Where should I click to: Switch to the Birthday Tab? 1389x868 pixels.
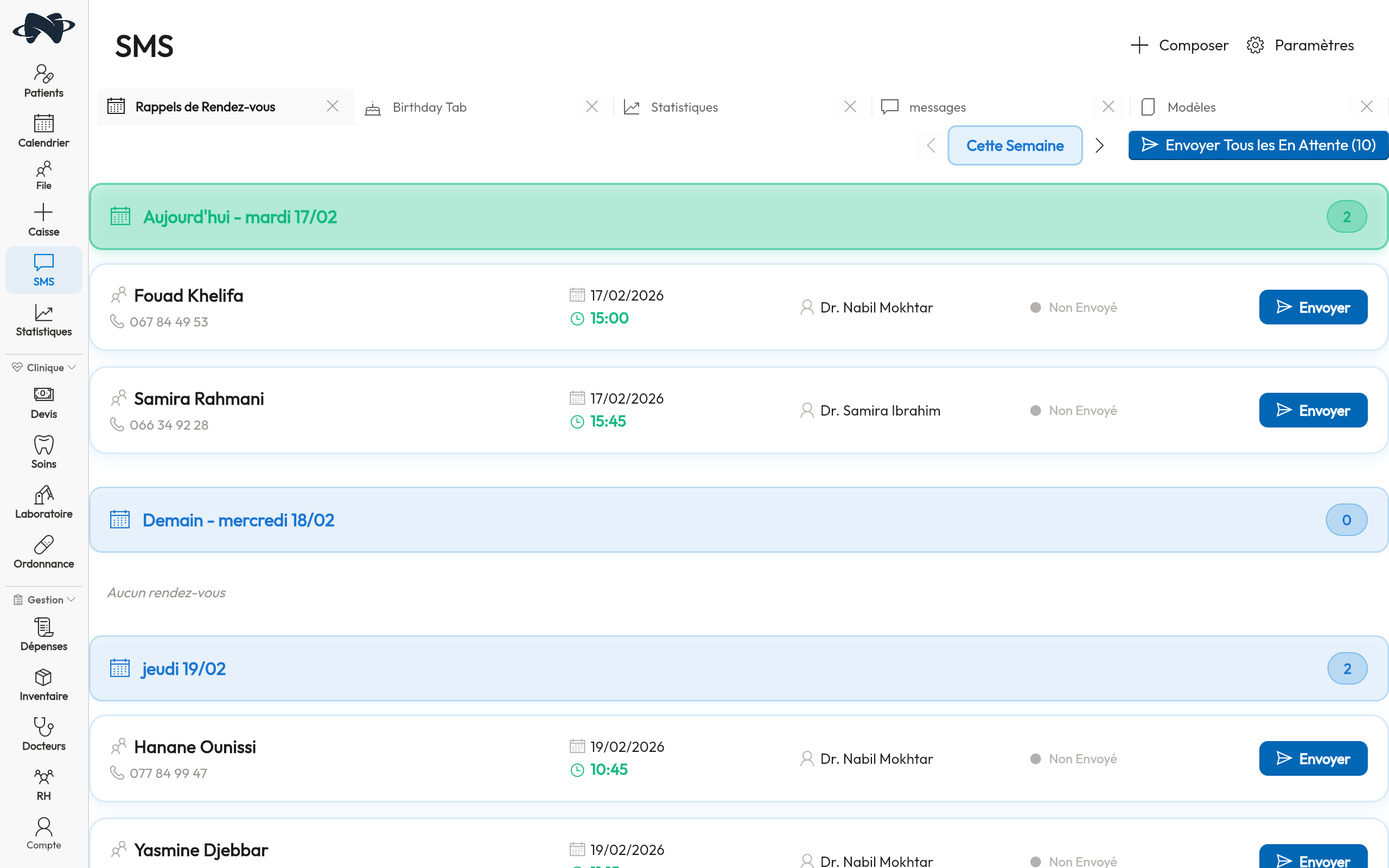tap(429, 107)
